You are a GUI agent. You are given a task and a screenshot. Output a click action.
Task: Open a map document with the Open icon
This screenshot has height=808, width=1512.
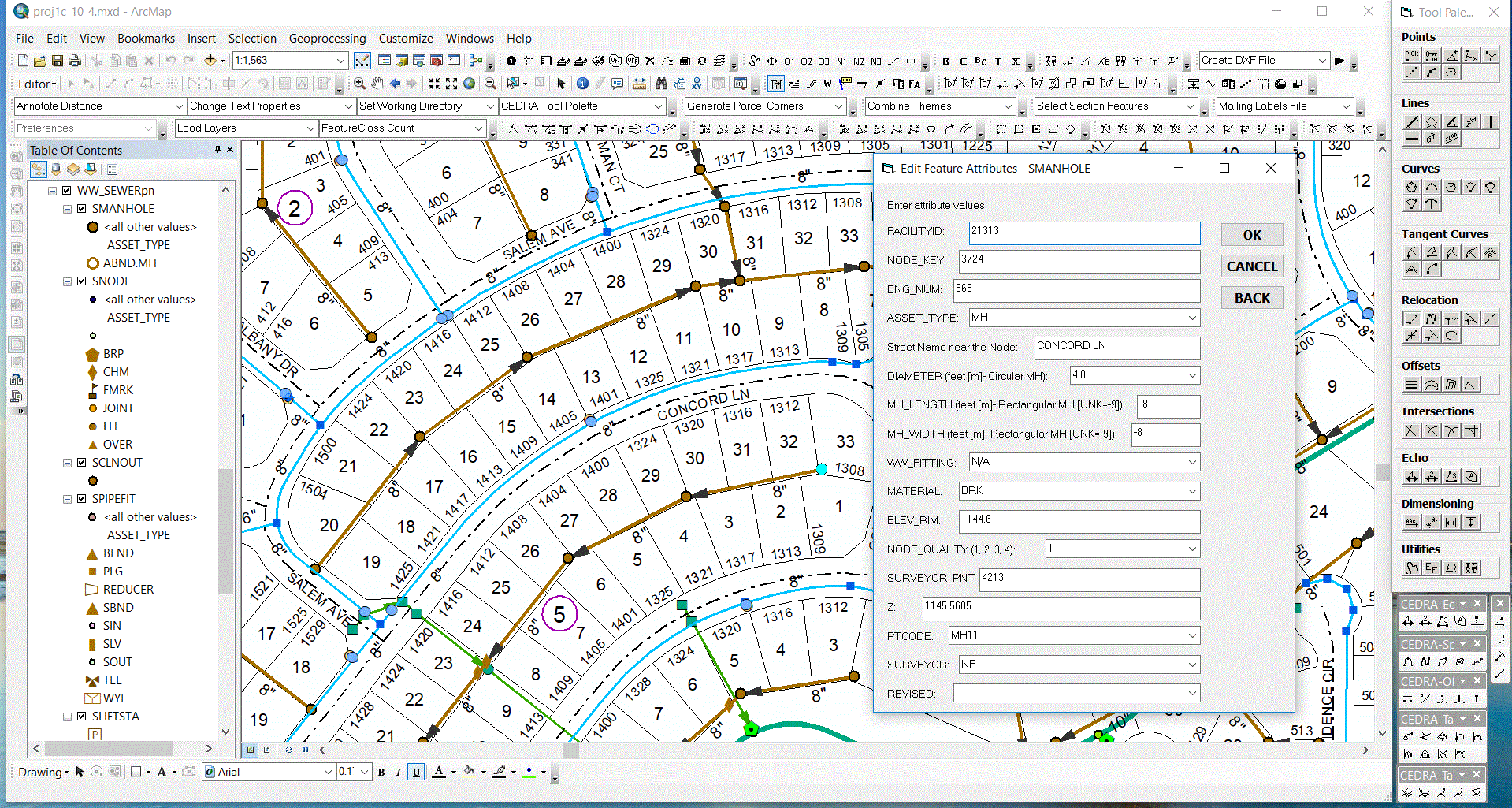39,61
